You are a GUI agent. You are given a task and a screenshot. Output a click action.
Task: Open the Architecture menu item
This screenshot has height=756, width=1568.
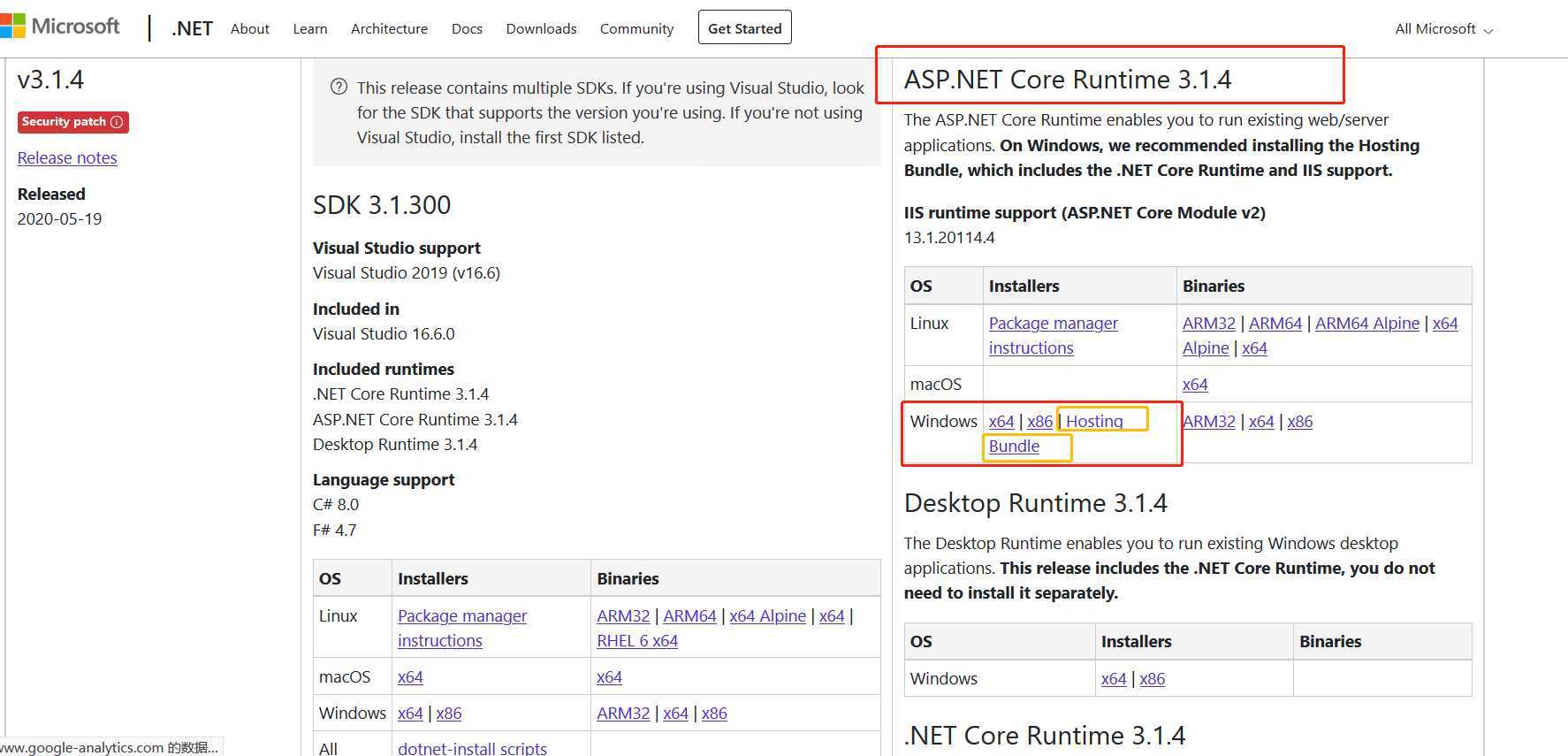point(389,29)
